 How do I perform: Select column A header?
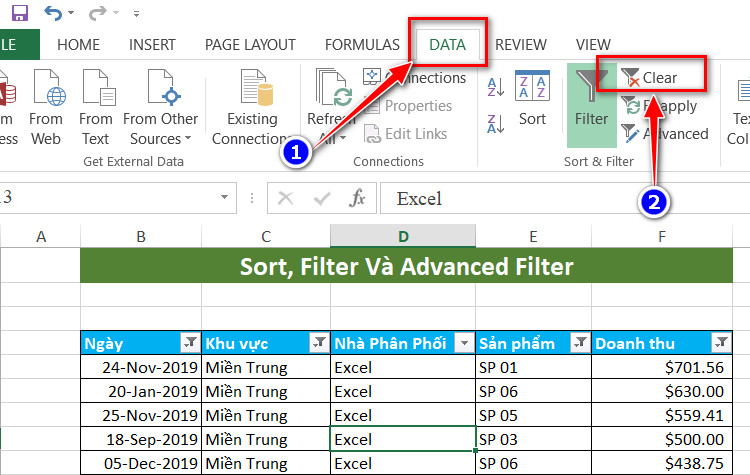click(x=41, y=236)
